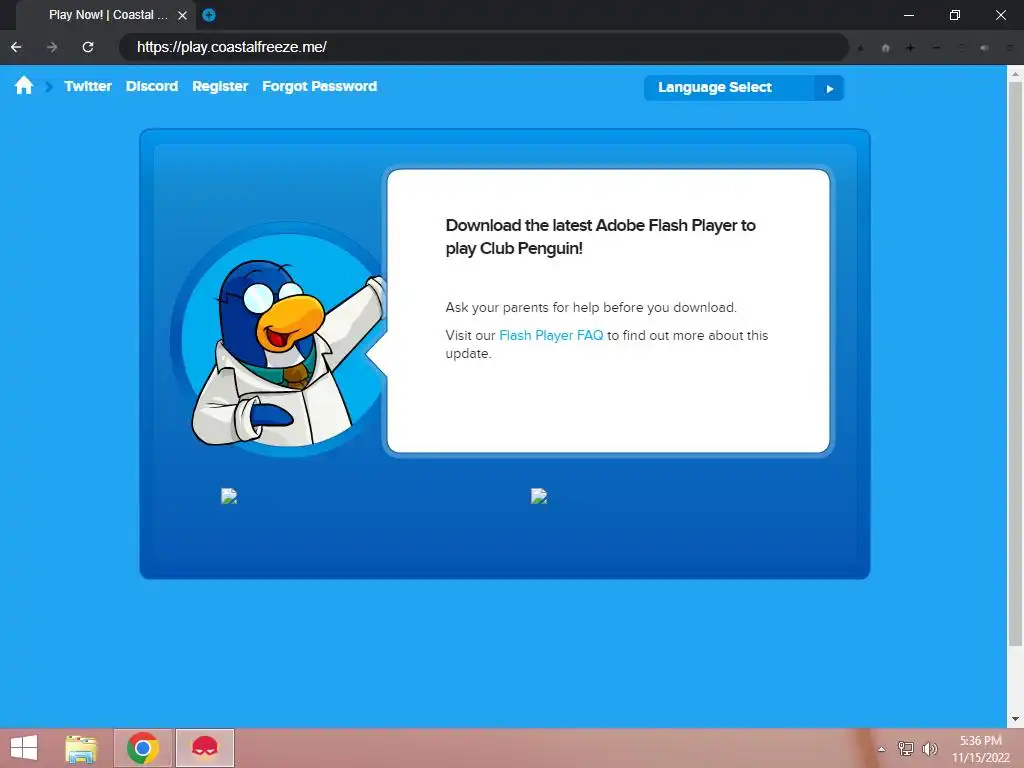The width and height of the screenshot is (1024, 768).
Task: Select the Play Now! Coastal browser tab
Action: tap(108, 15)
